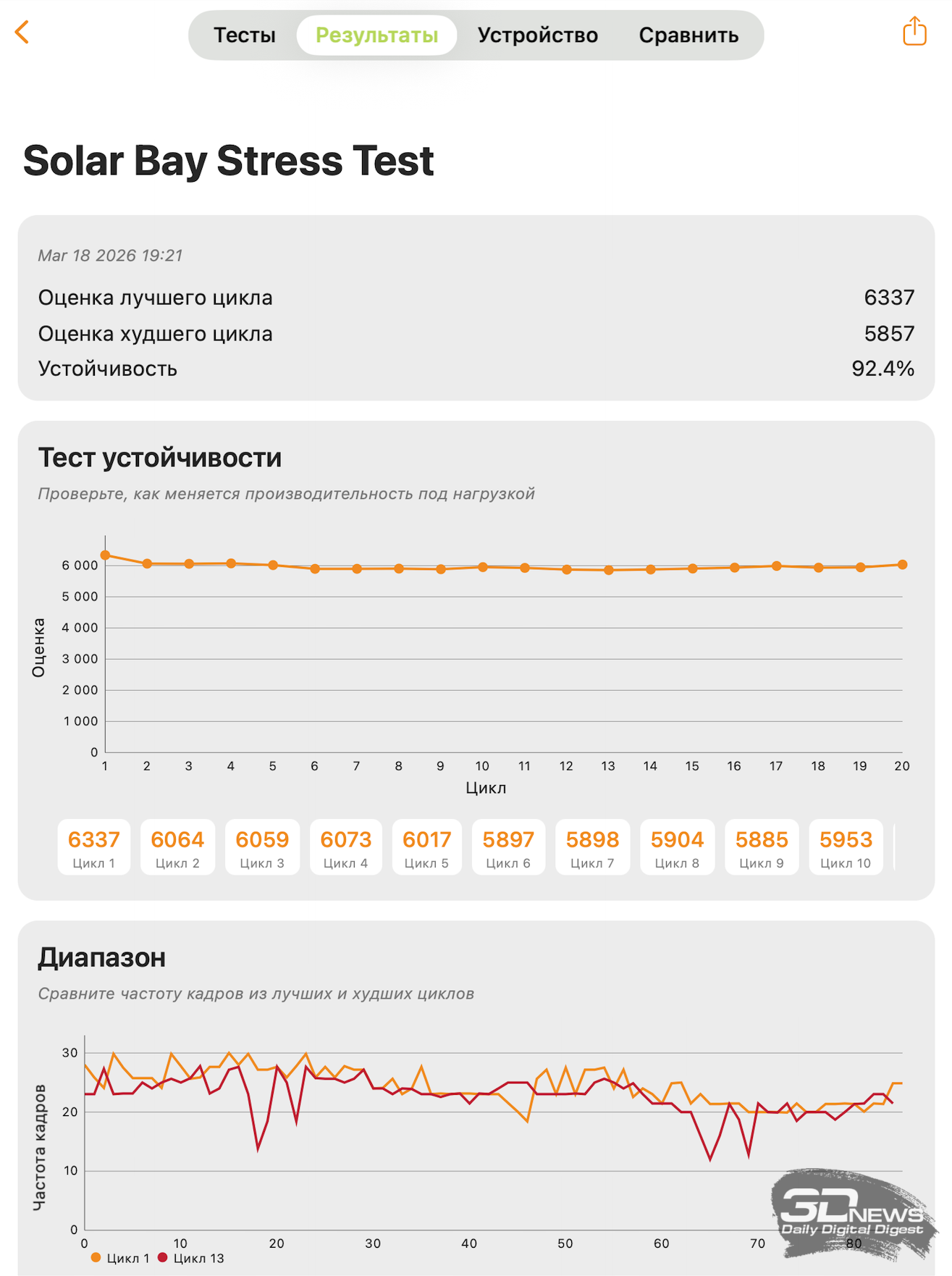Select the Результаты tab

(x=376, y=35)
